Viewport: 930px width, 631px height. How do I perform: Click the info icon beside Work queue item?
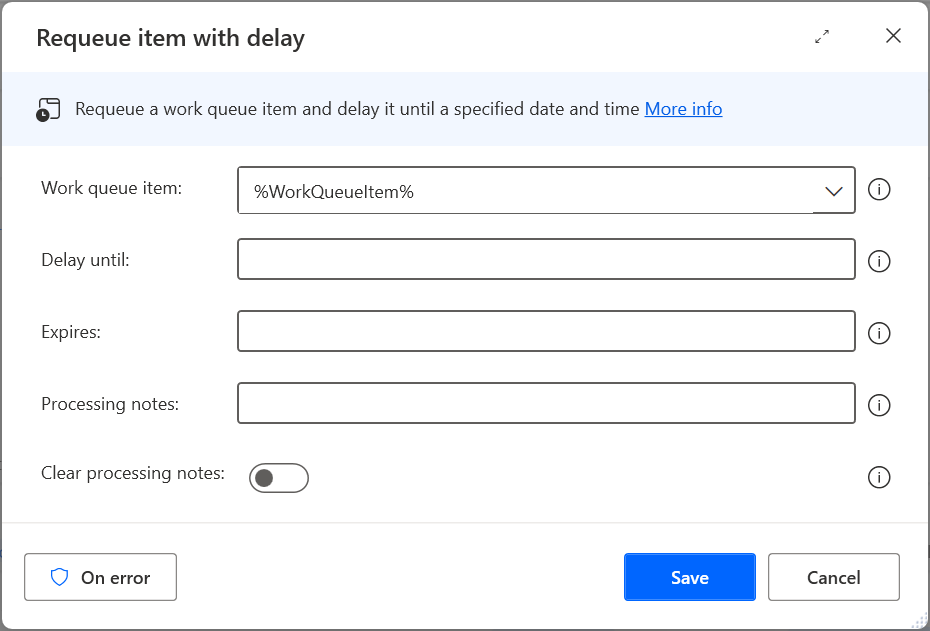[879, 190]
